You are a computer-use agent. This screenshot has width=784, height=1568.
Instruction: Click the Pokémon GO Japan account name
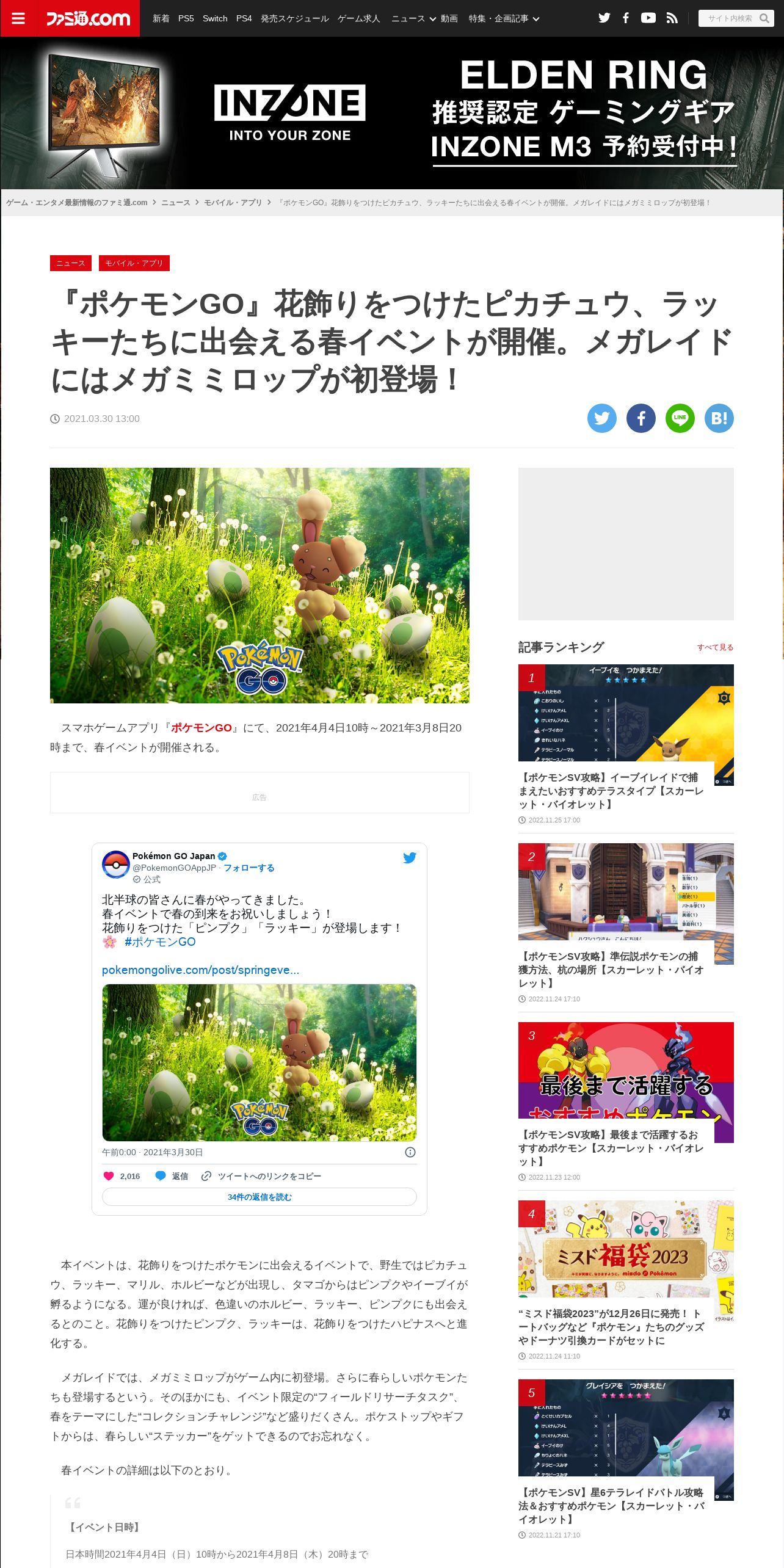coord(174,856)
